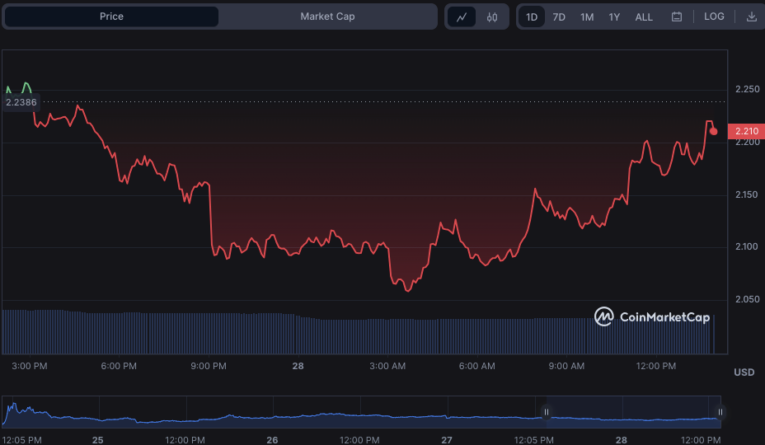
Task: Toggle the LOG scale option
Action: (714, 17)
